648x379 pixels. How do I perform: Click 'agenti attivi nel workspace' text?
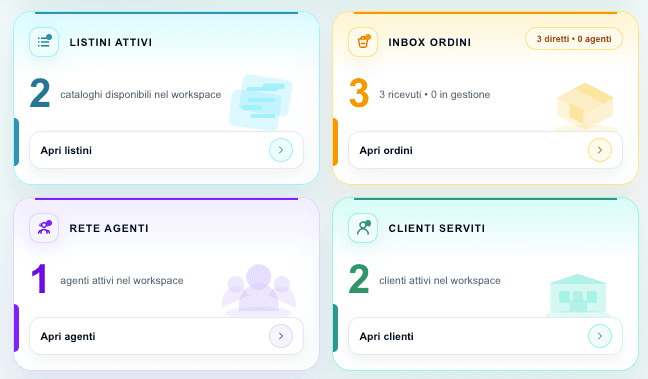(122, 281)
